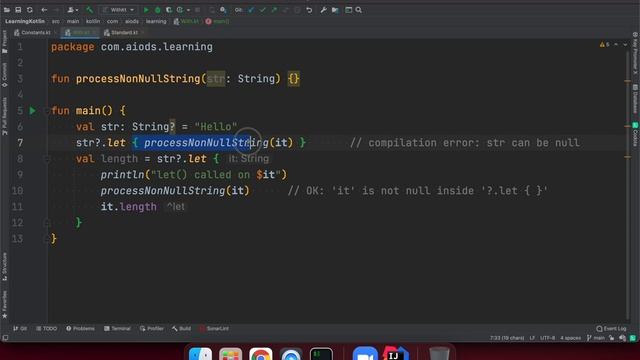Run the program with the green play button

coord(146,10)
